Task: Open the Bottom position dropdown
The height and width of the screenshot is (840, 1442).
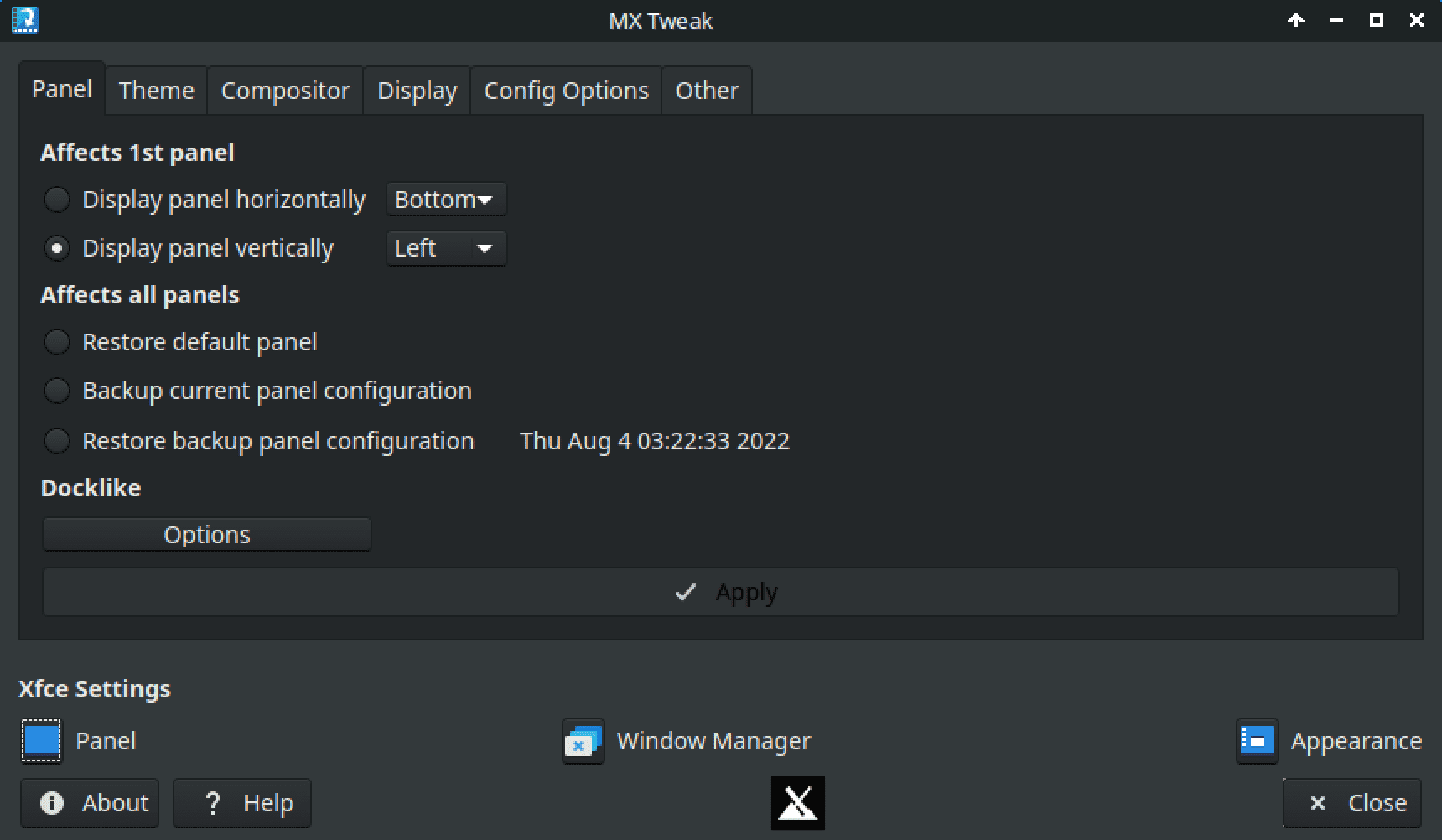Action: pos(446,200)
